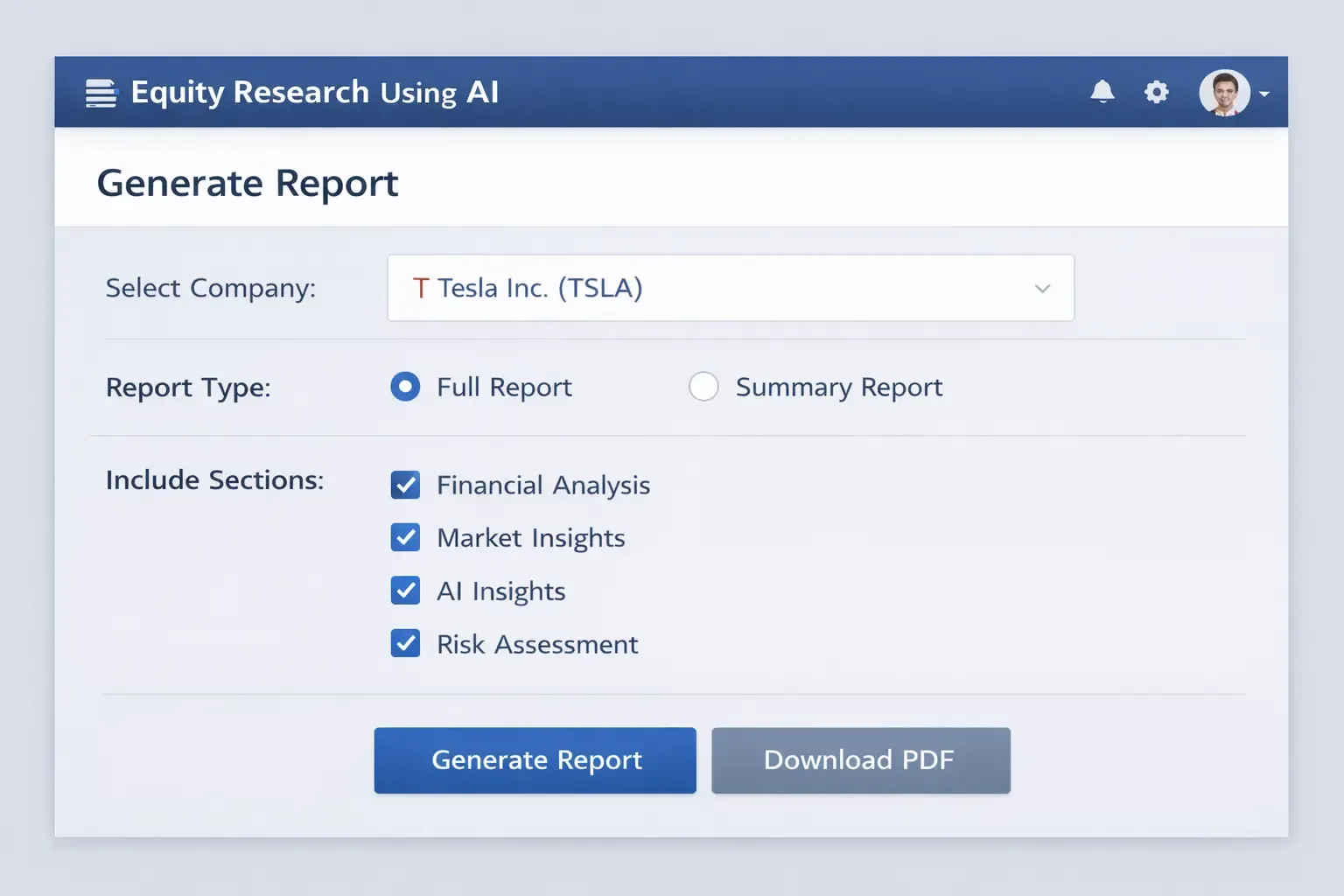Viewport: 1344px width, 896px height.
Task: Click the user avatar photo
Action: [x=1225, y=92]
